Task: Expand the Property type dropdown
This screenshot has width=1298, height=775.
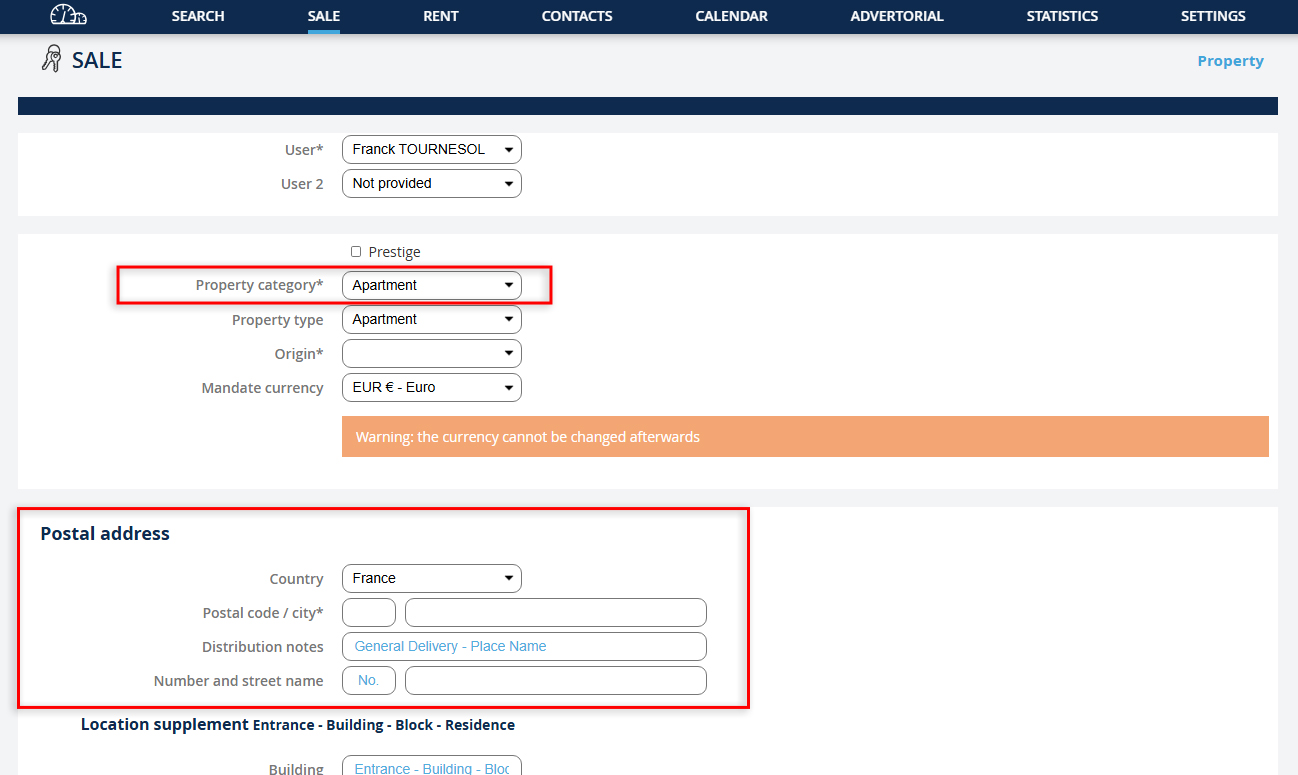Action: point(431,320)
